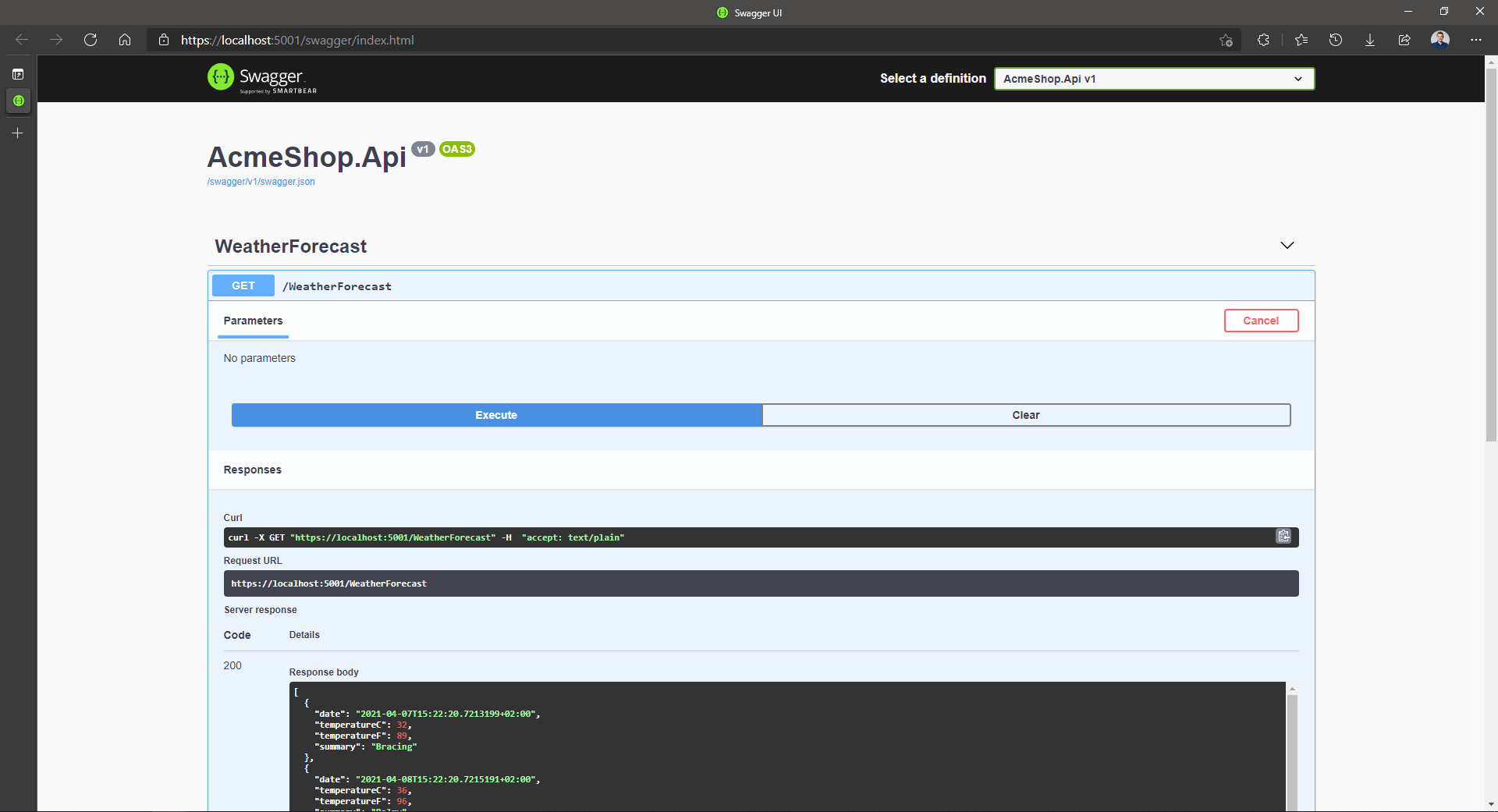This screenshot has height=812, width=1498.
Task: Open the downloads panel
Action: click(x=1370, y=40)
